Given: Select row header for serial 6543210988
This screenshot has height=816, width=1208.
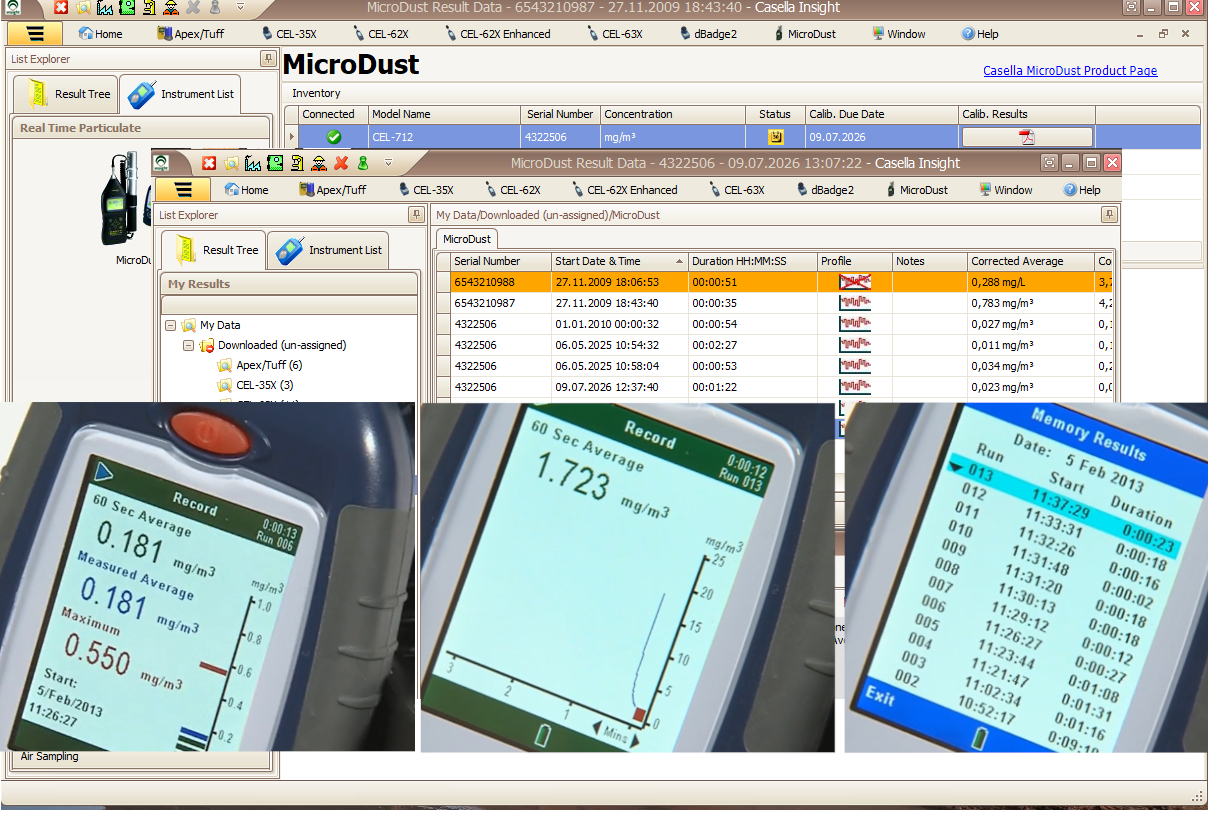Looking at the screenshot, I should click(x=443, y=282).
